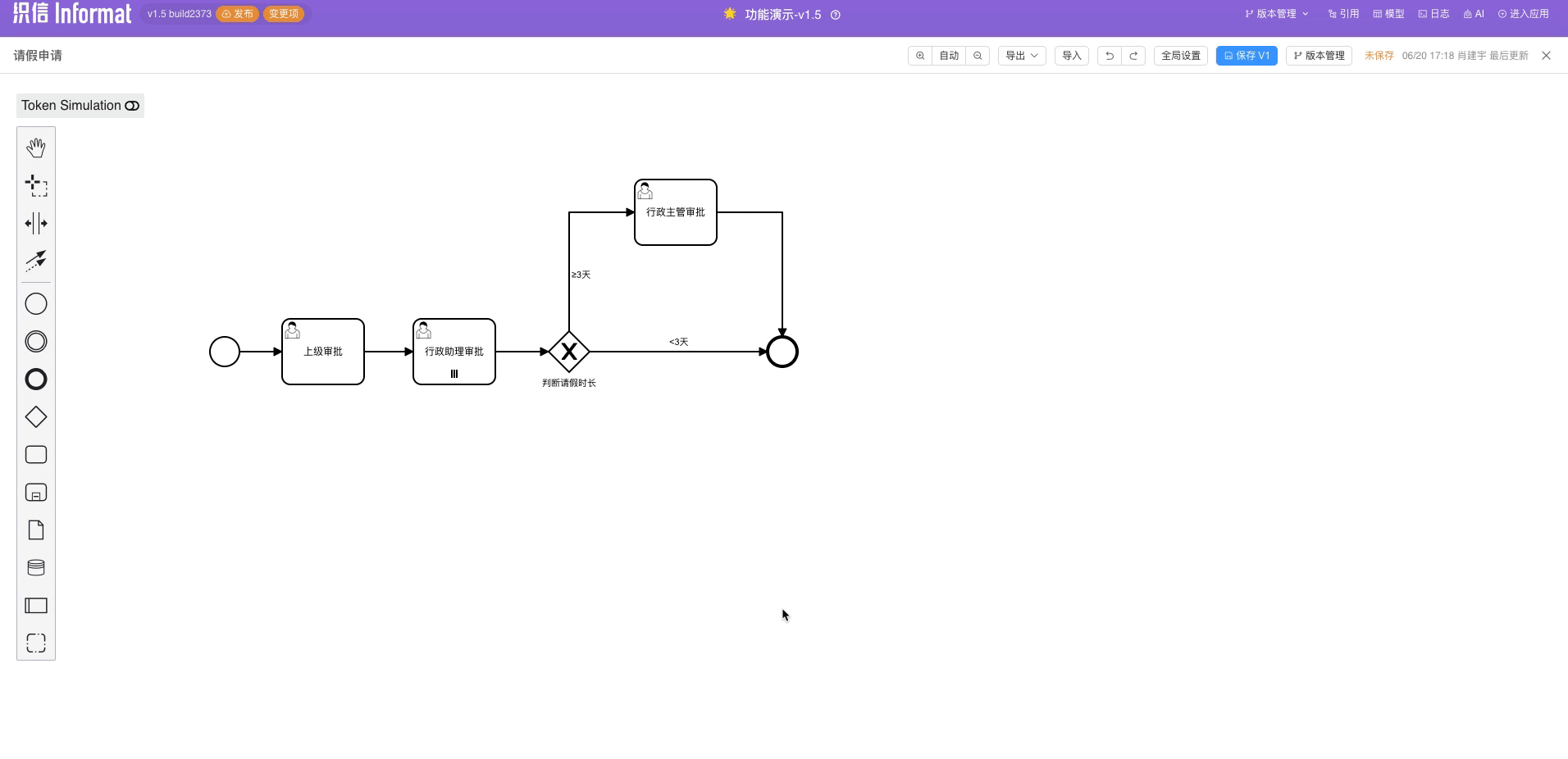Select the Hand tool for panning

coord(35,148)
